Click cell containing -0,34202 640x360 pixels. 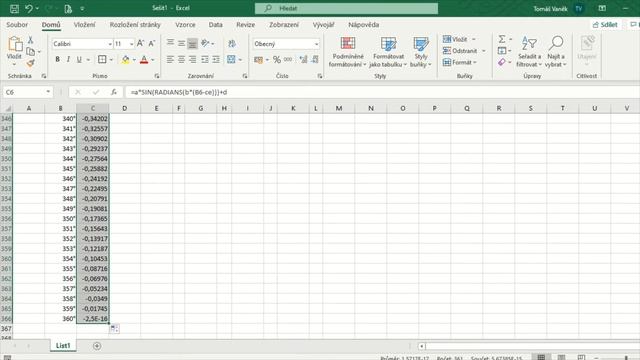click(93, 118)
